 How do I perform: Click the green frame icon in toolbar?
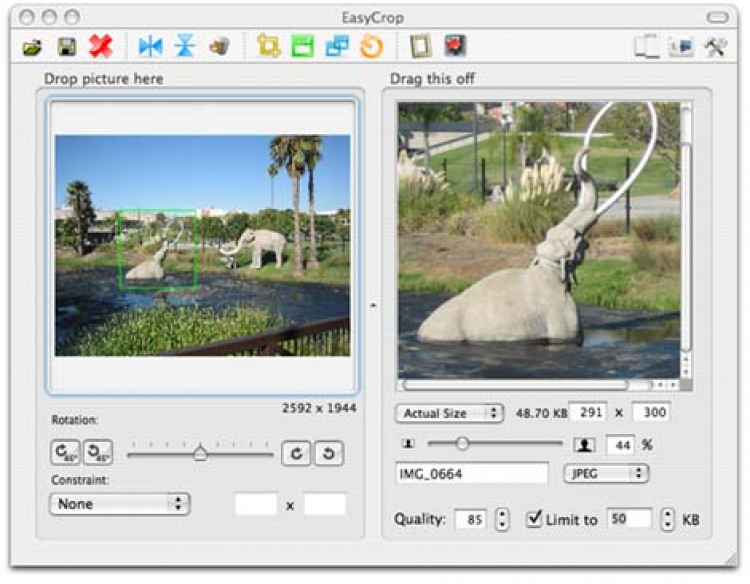[x=303, y=47]
